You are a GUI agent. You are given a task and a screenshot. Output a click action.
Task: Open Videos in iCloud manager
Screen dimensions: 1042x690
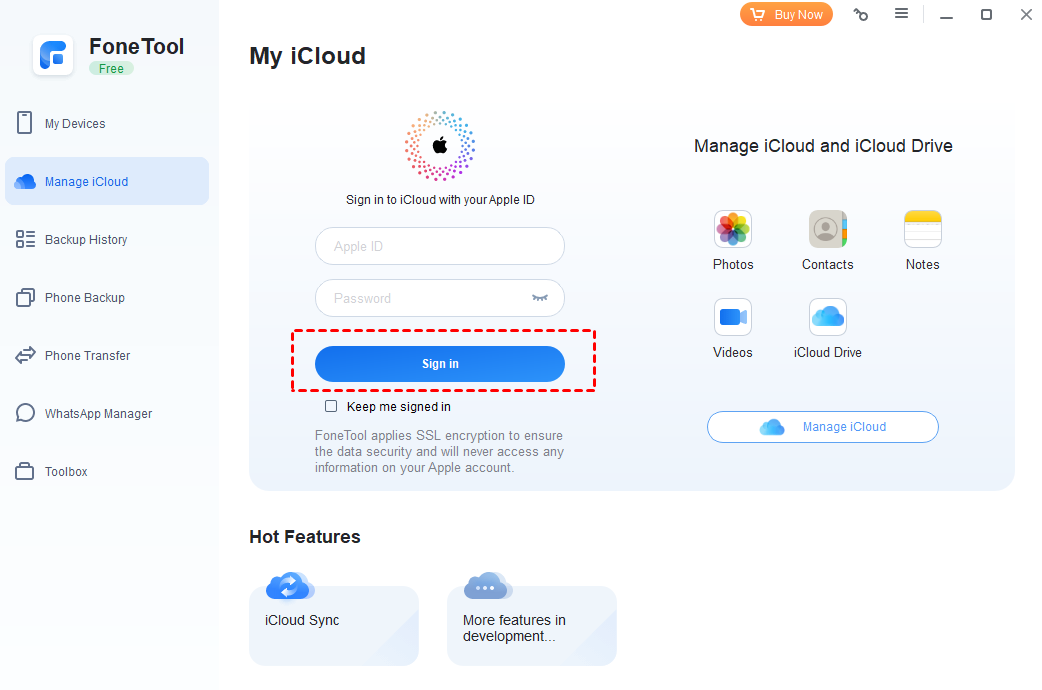(x=733, y=316)
